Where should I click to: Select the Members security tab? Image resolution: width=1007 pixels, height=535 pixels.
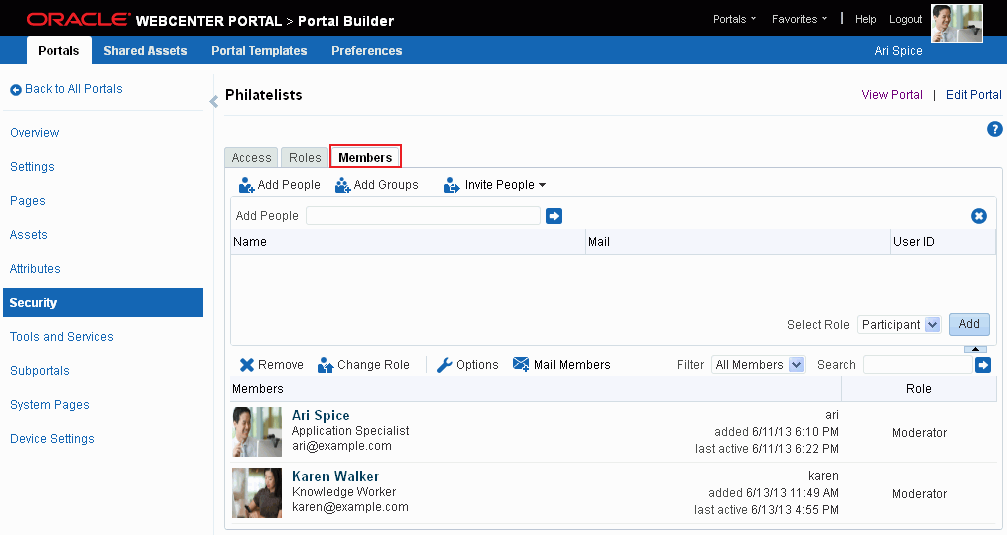[x=365, y=157]
